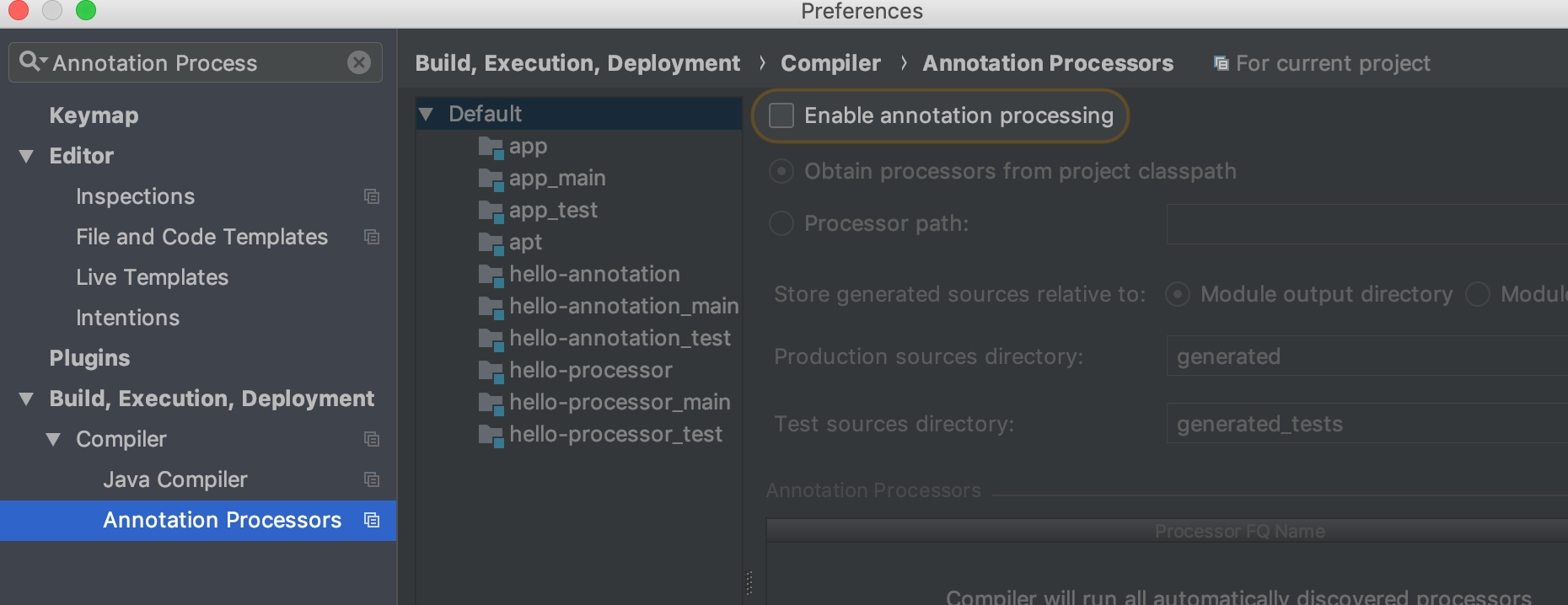Collapse the Editor settings section
1568x605 pixels.
(26, 156)
